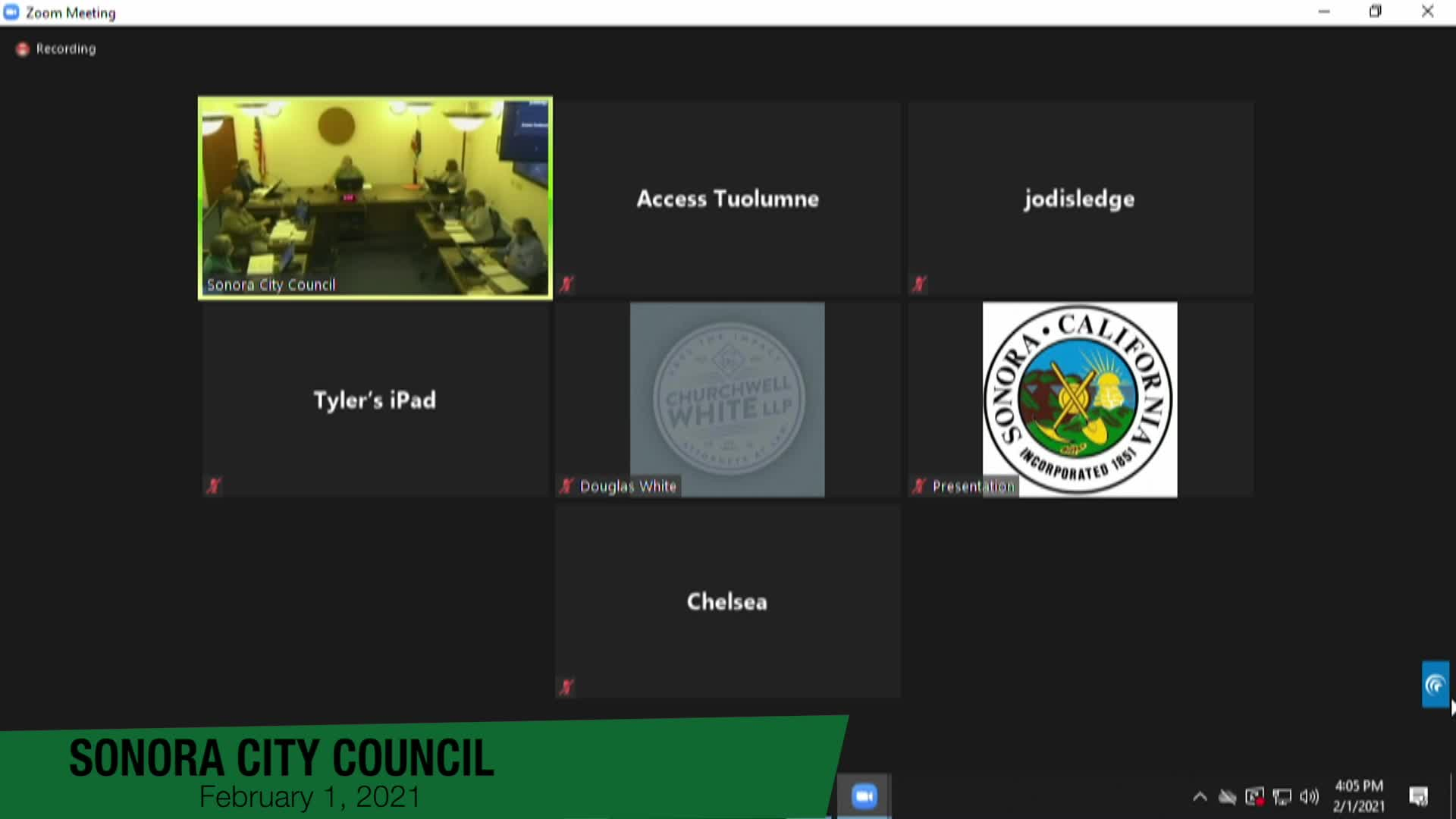1456x819 pixels.
Task: Unmute jodisledge's muted microphone icon
Action: tap(919, 284)
